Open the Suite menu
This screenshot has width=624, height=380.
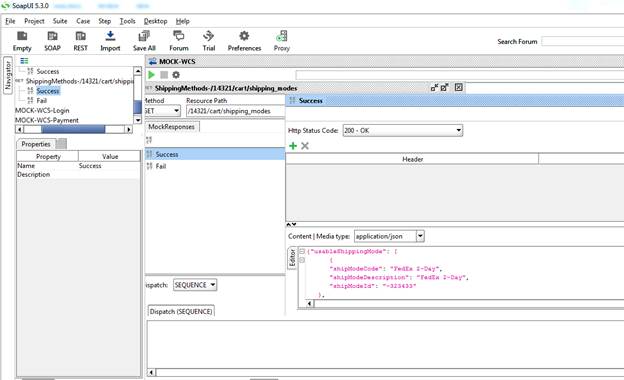[x=60, y=21]
